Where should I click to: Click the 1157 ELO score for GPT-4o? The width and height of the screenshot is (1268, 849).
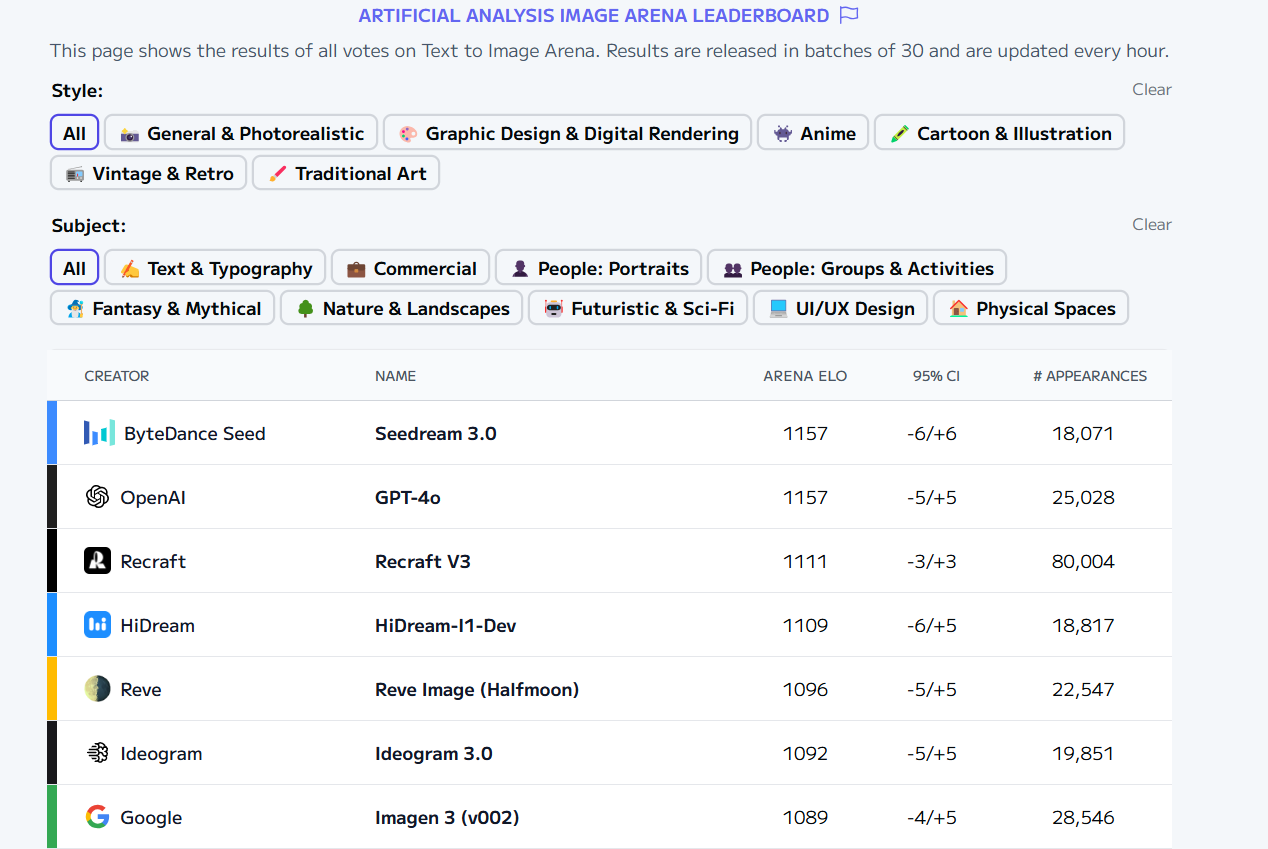(805, 497)
